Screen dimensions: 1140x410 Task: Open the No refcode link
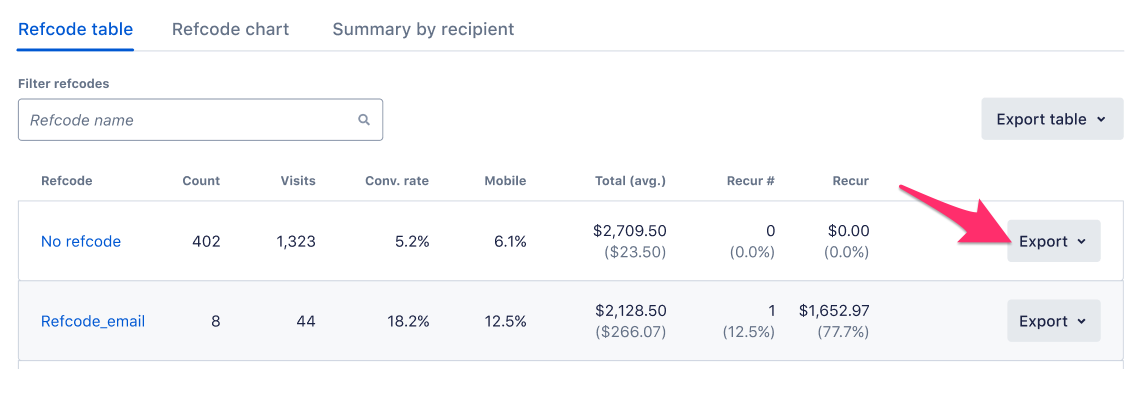point(81,241)
